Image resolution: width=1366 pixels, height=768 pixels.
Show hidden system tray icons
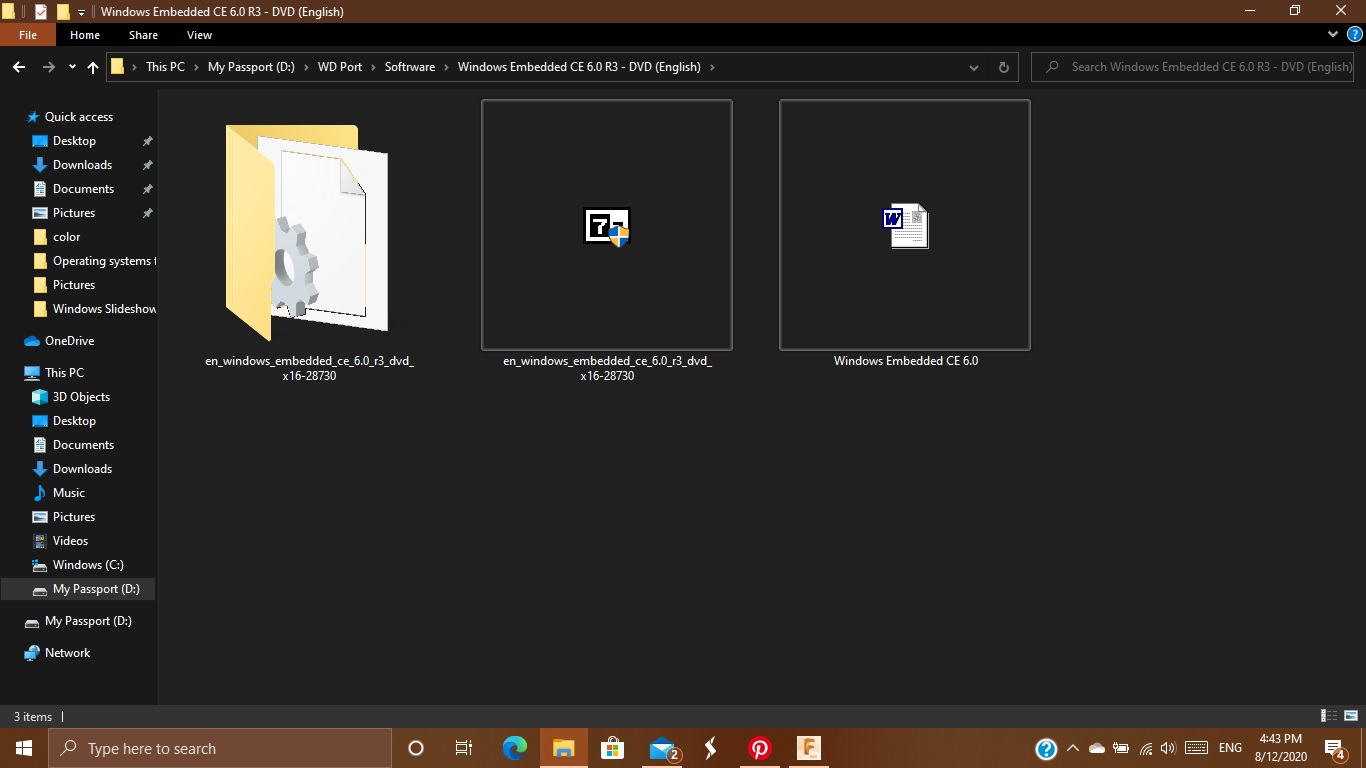point(1072,748)
